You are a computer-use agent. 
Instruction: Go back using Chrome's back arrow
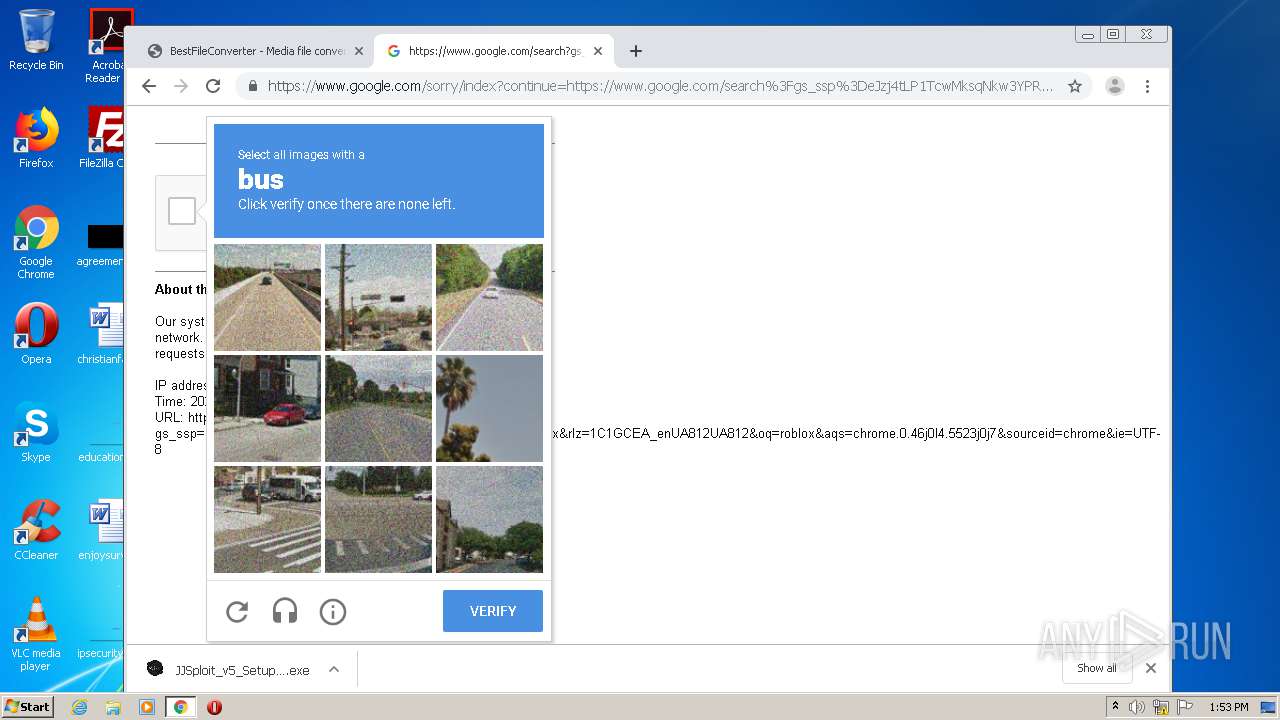pyautogui.click(x=149, y=86)
